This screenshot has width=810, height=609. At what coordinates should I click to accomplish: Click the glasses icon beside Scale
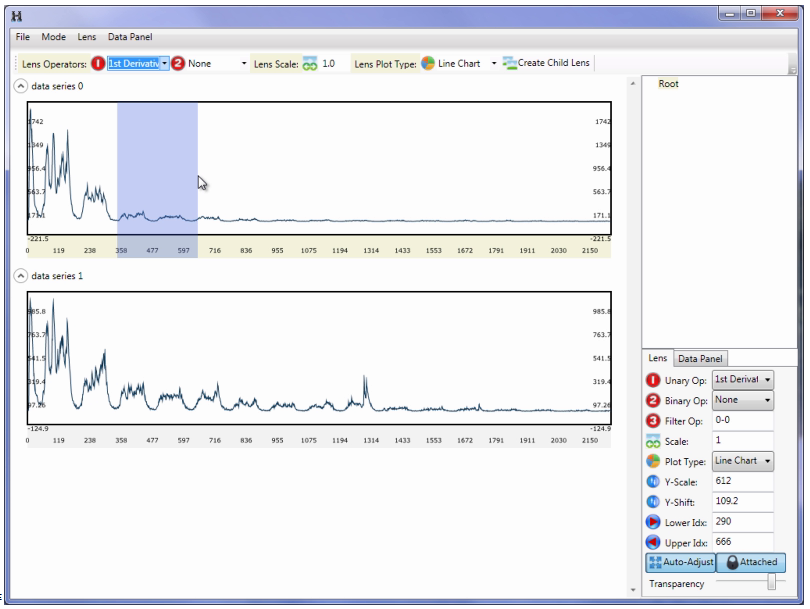click(x=653, y=442)
